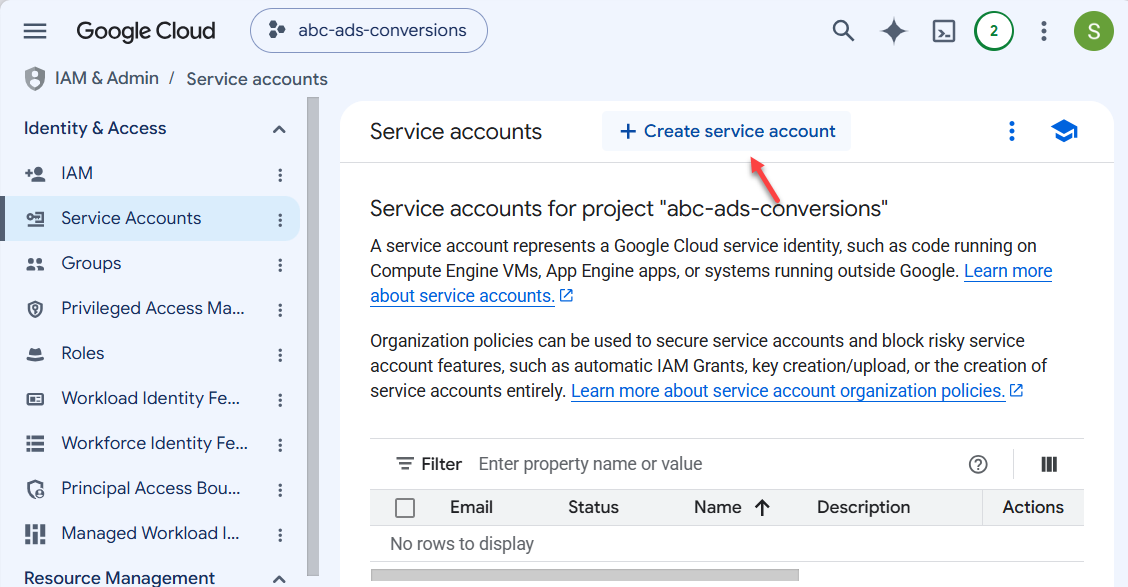Click the horizontal table scrollbar
The width and height of the screenshot is (1128, 587).
point(584,575)
